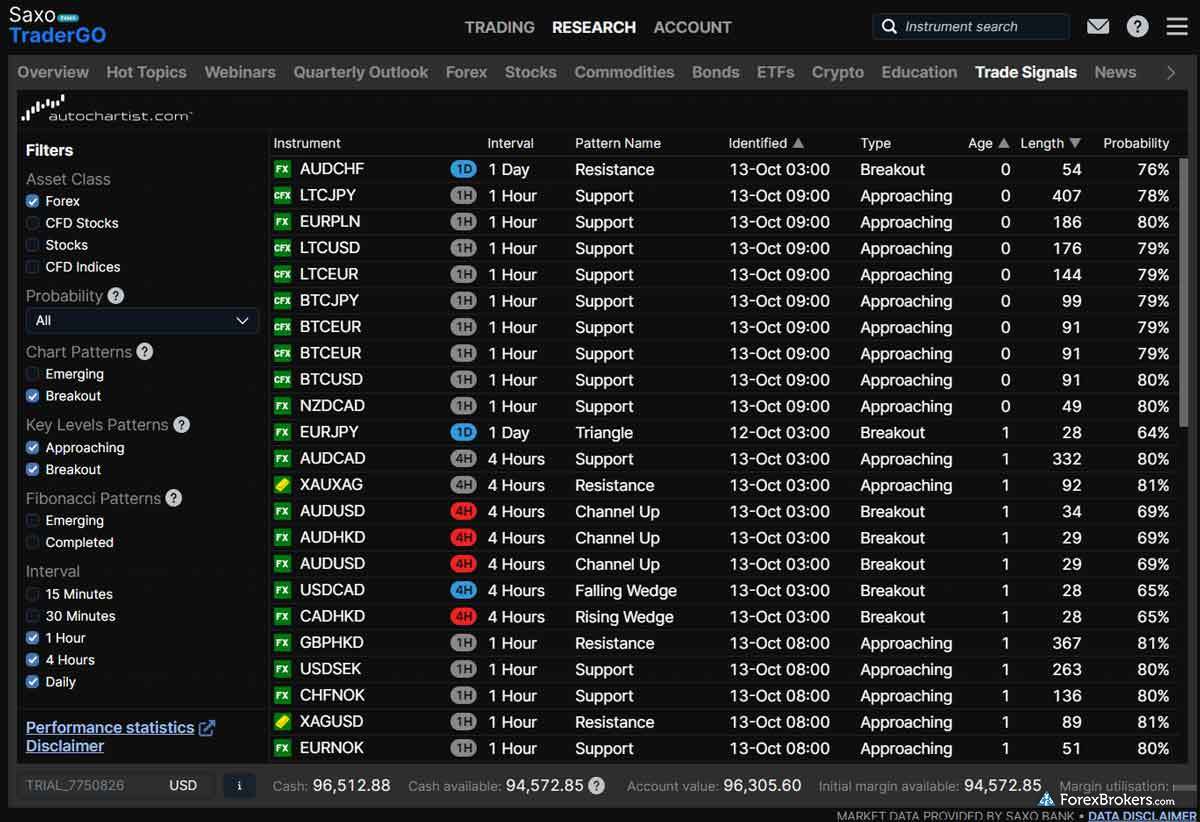Image resolution: width=1200 pixels, height=822 pixels.
Task: Click the Cash available help icon
Action: click(x=596, y=786)
